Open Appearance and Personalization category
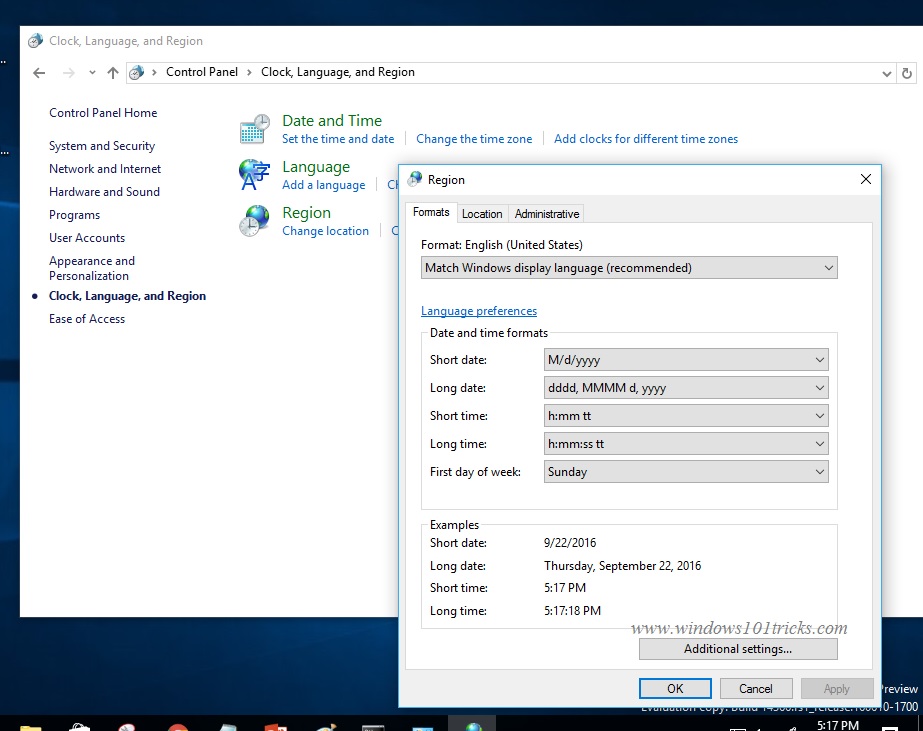The height and width of the screenshot is (731, 923). (92, 268)
